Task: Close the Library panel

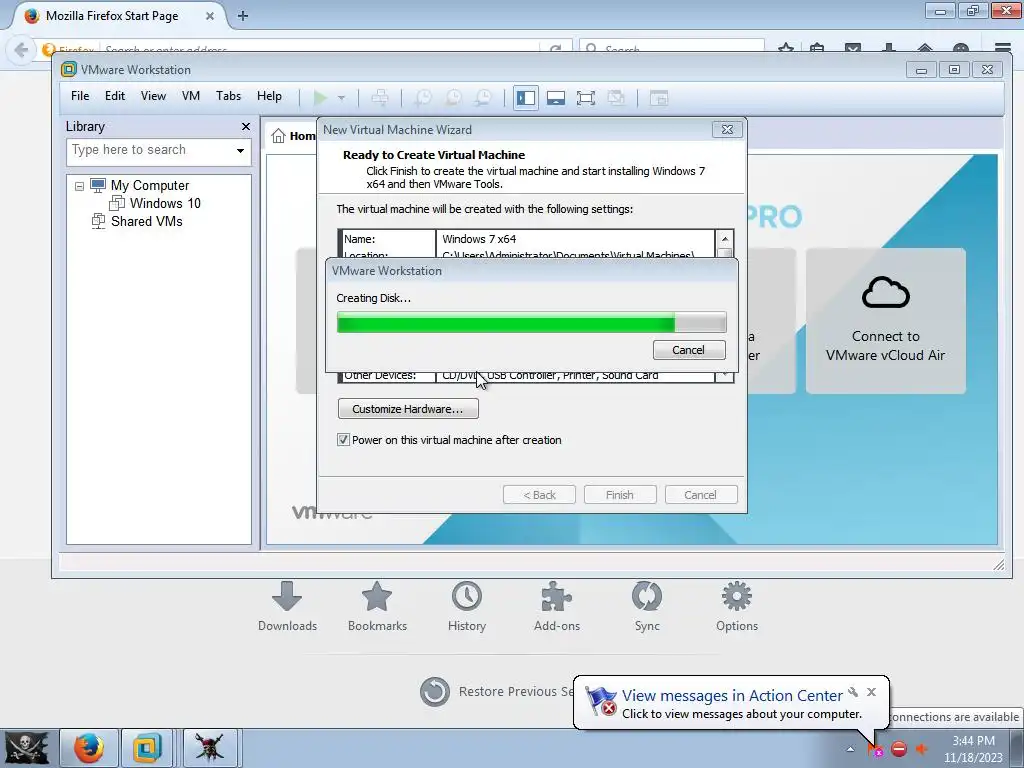Action: (246, 127)
